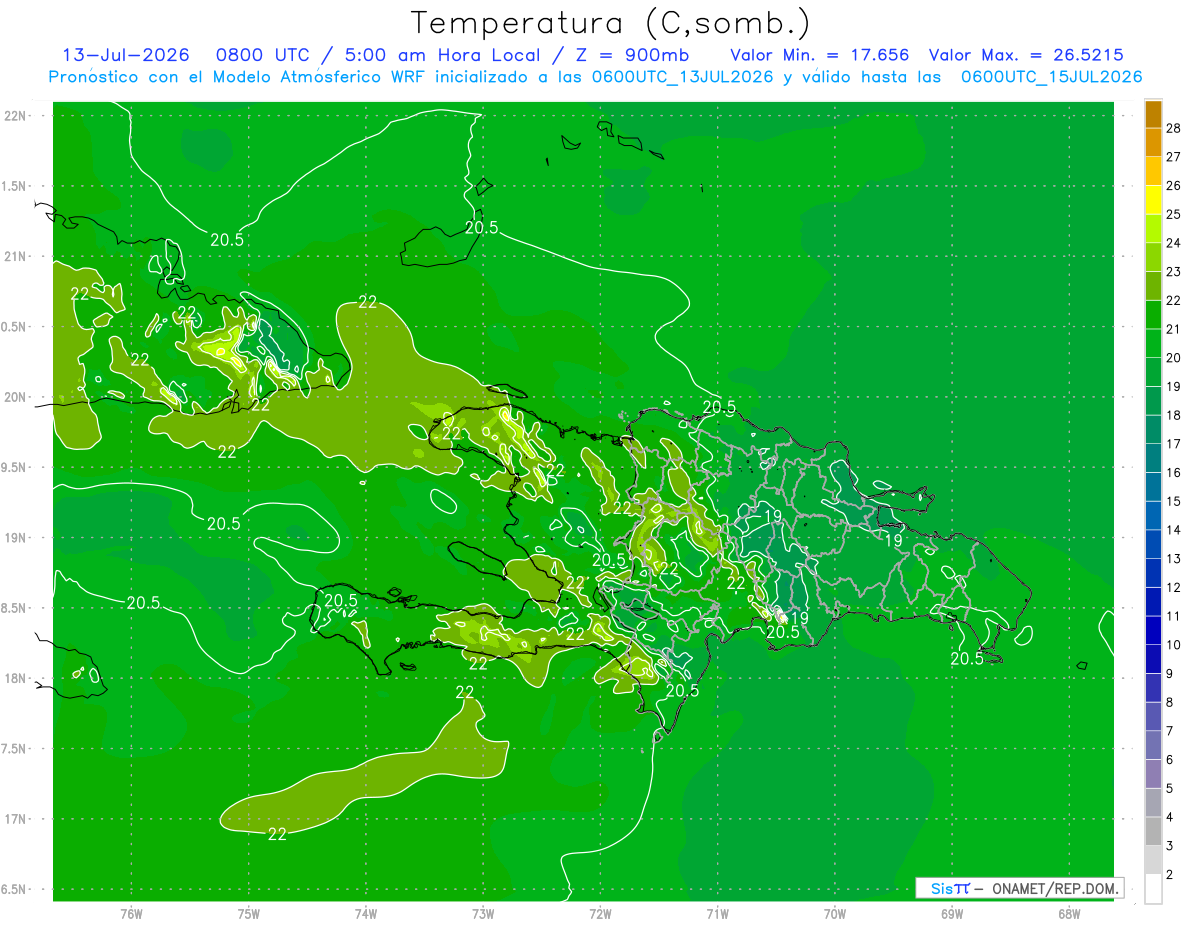Click the legend value '26' on color scale
Screen dimensions: 1200x927
point(1174,186)
